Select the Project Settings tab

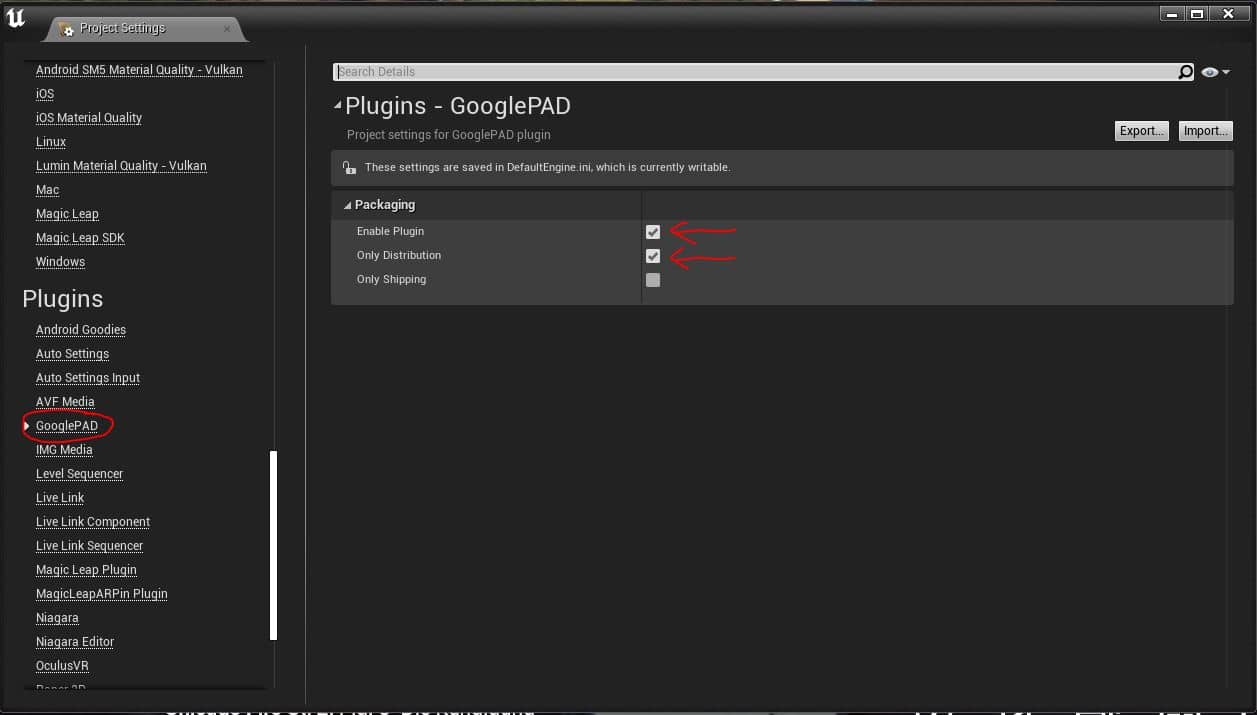pos(122,29)
